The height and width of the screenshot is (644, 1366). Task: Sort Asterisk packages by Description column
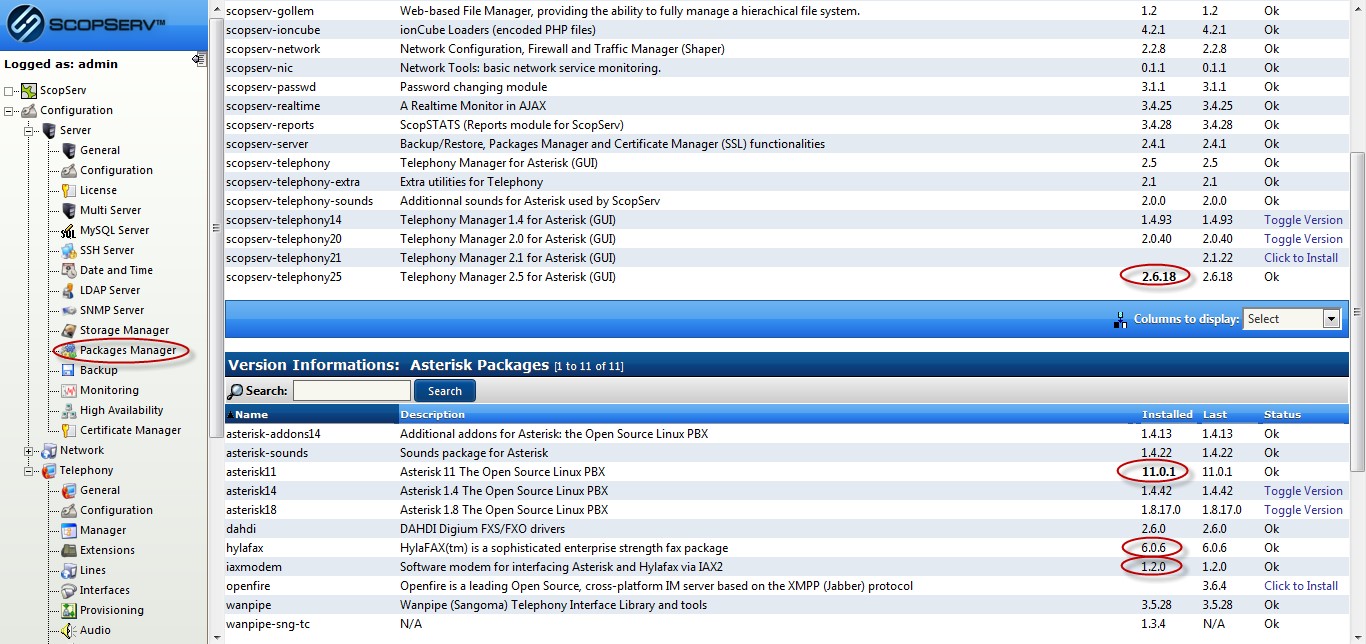432,414
